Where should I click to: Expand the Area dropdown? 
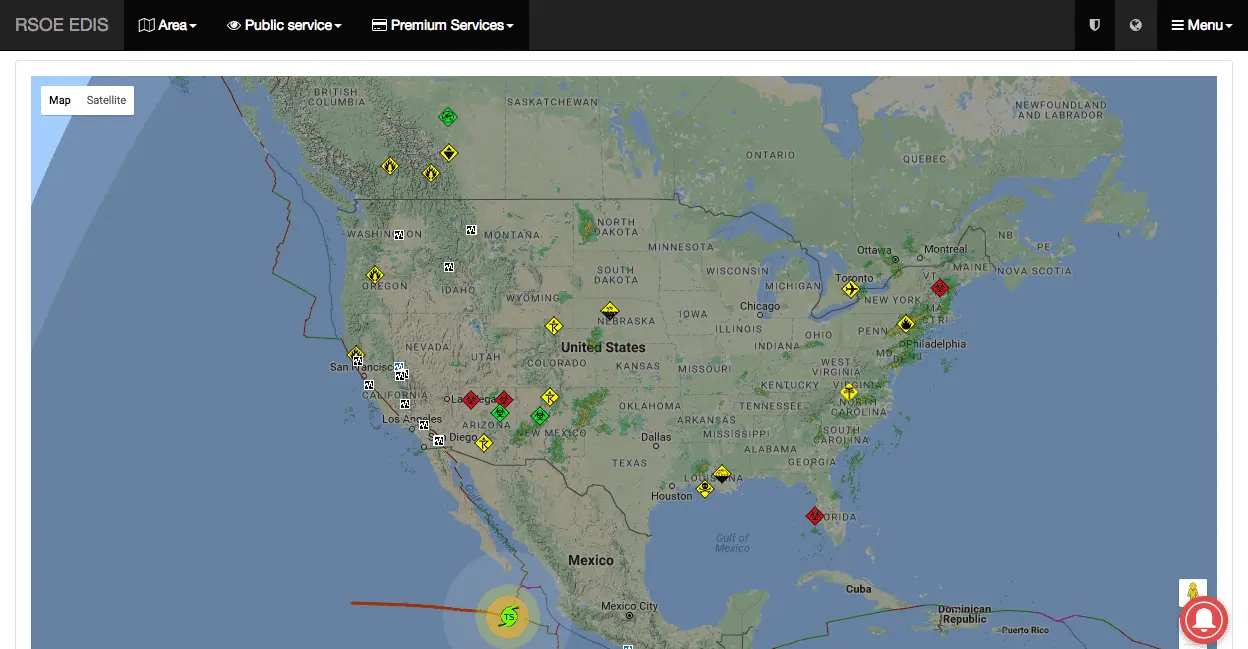tap(167, 25)
